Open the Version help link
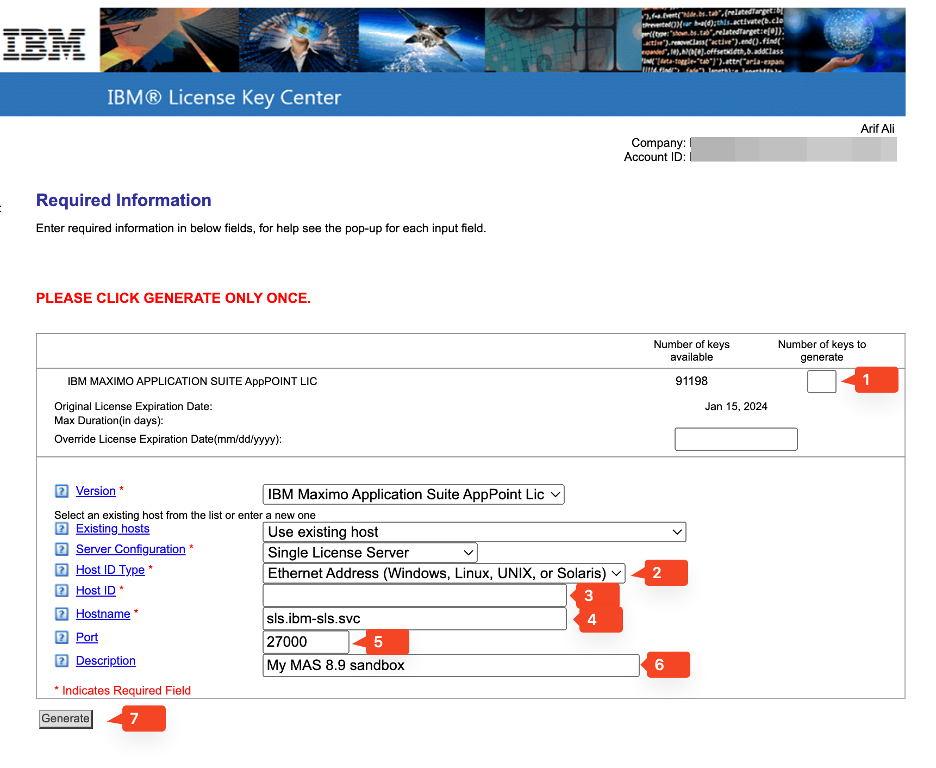The image size is (936, 768). coord(96,491)
